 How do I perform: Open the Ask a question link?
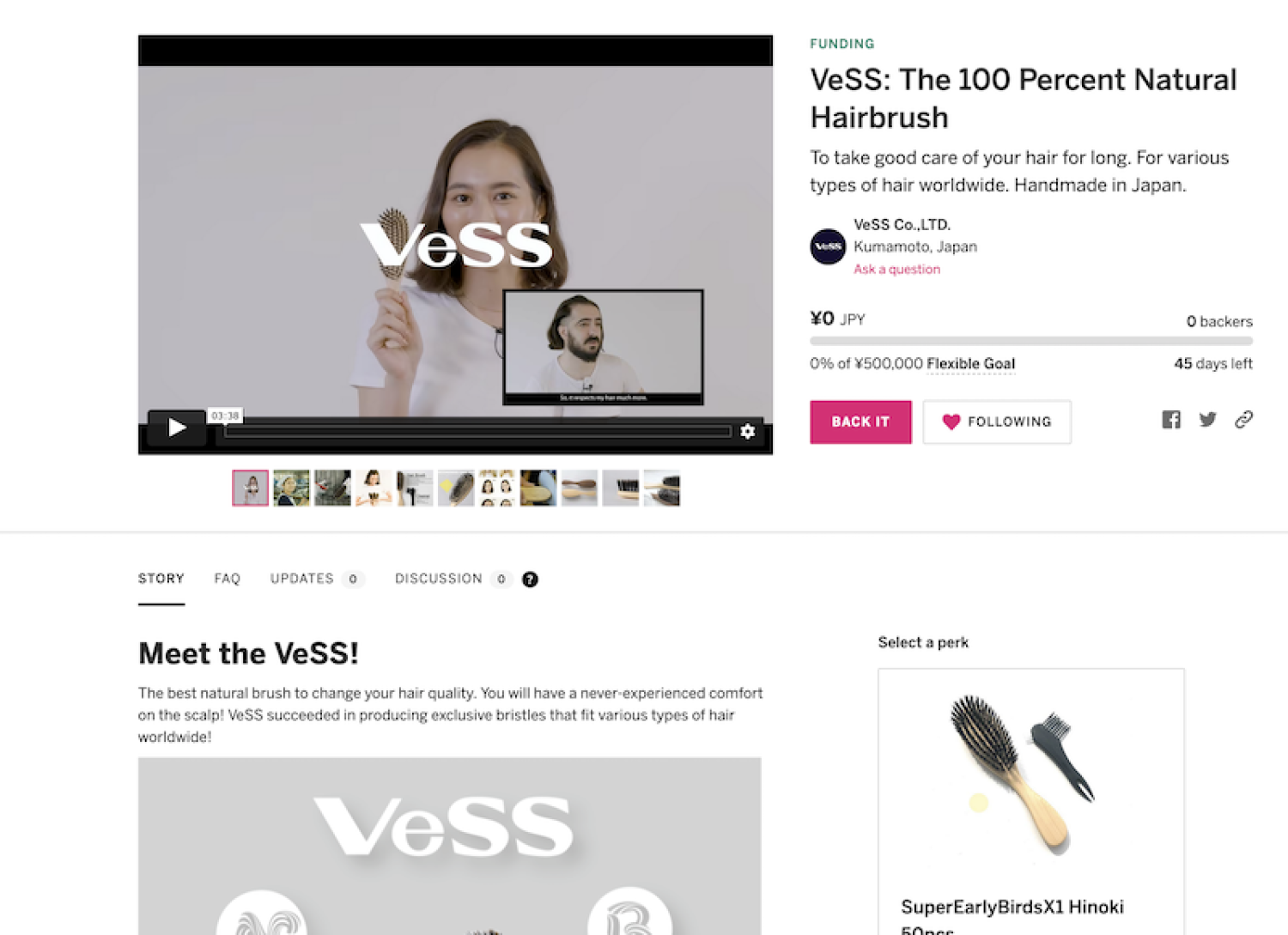(896, 270)
